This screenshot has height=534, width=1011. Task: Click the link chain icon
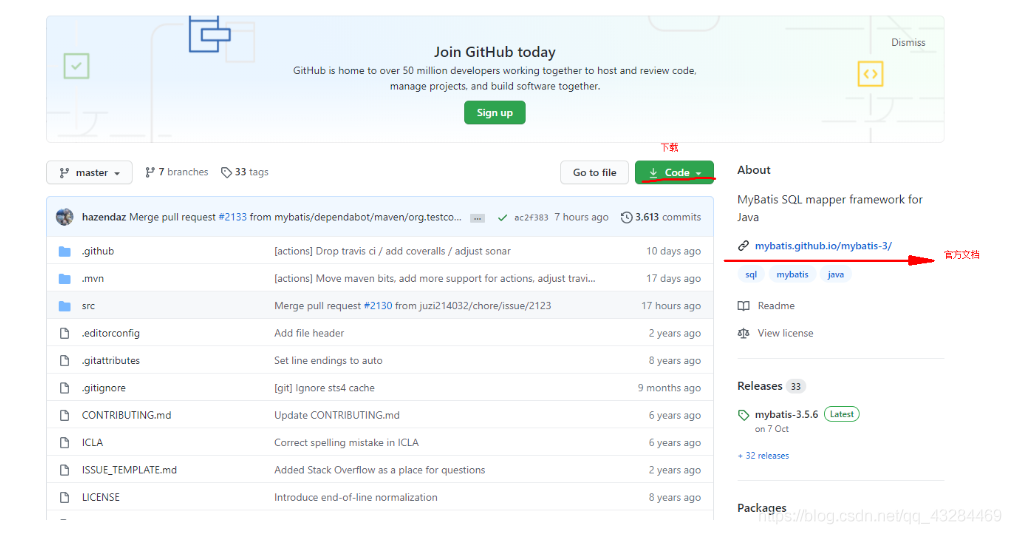coord(743,246)
